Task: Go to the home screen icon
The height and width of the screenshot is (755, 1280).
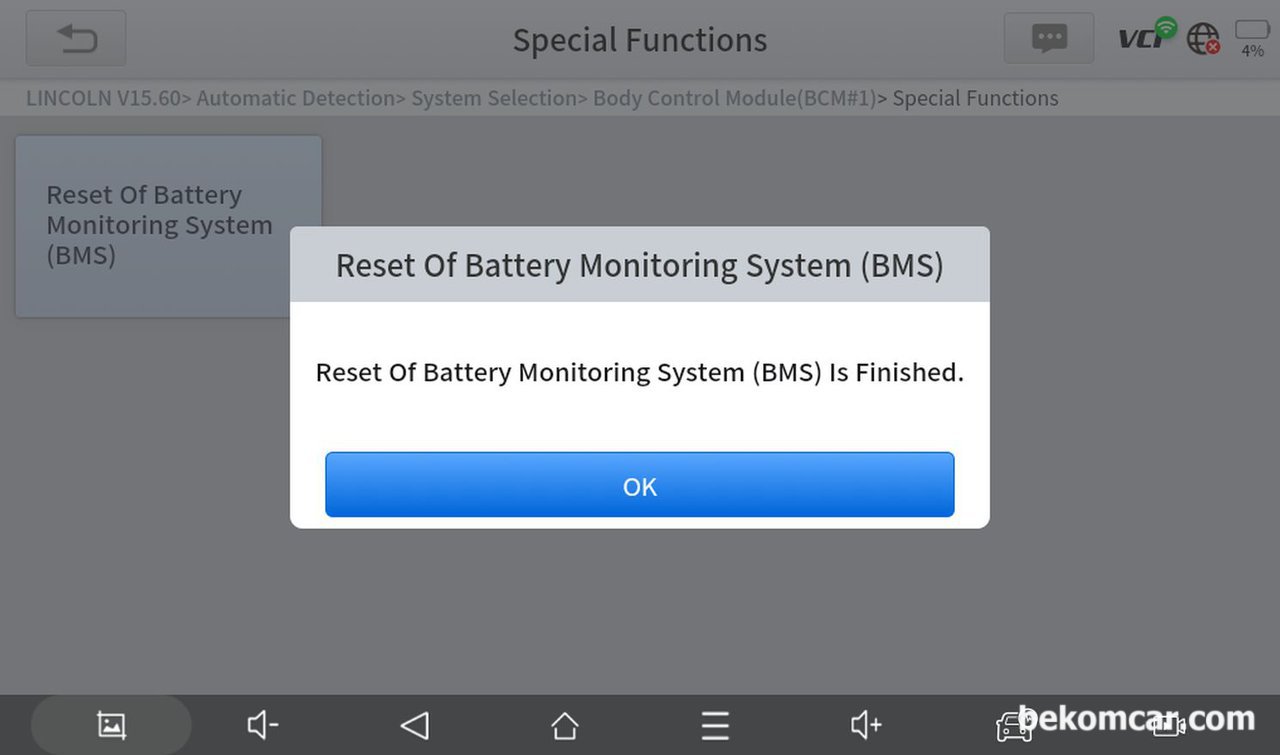Action: pos(565,725)
